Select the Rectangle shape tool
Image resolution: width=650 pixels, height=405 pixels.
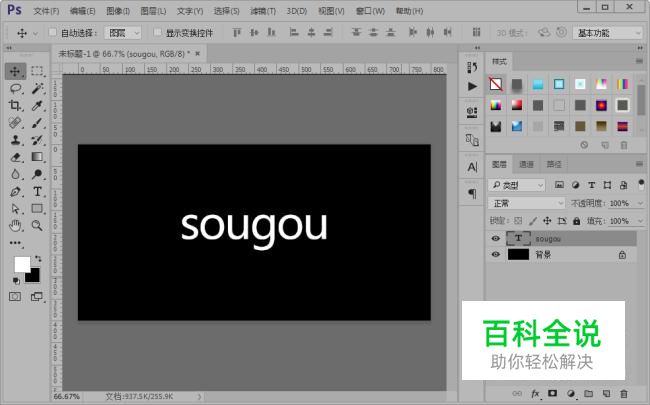(37, 209)
